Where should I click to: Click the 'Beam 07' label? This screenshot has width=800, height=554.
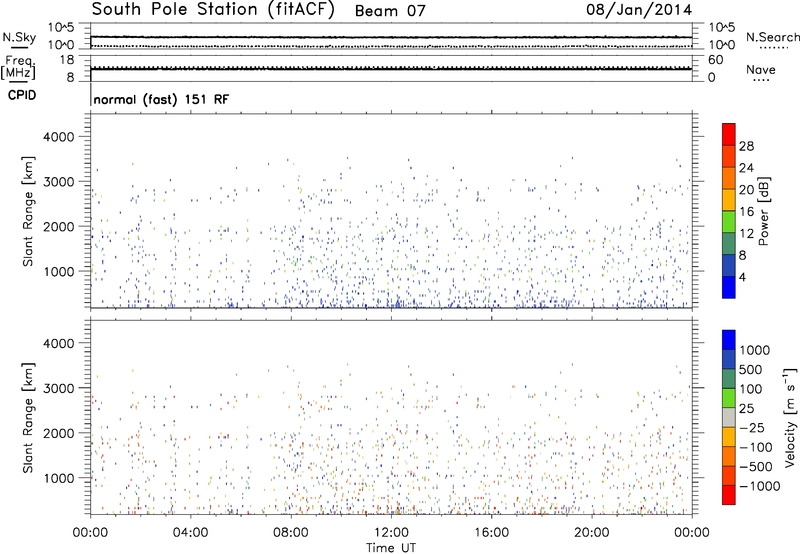click(x=390, y=11)
